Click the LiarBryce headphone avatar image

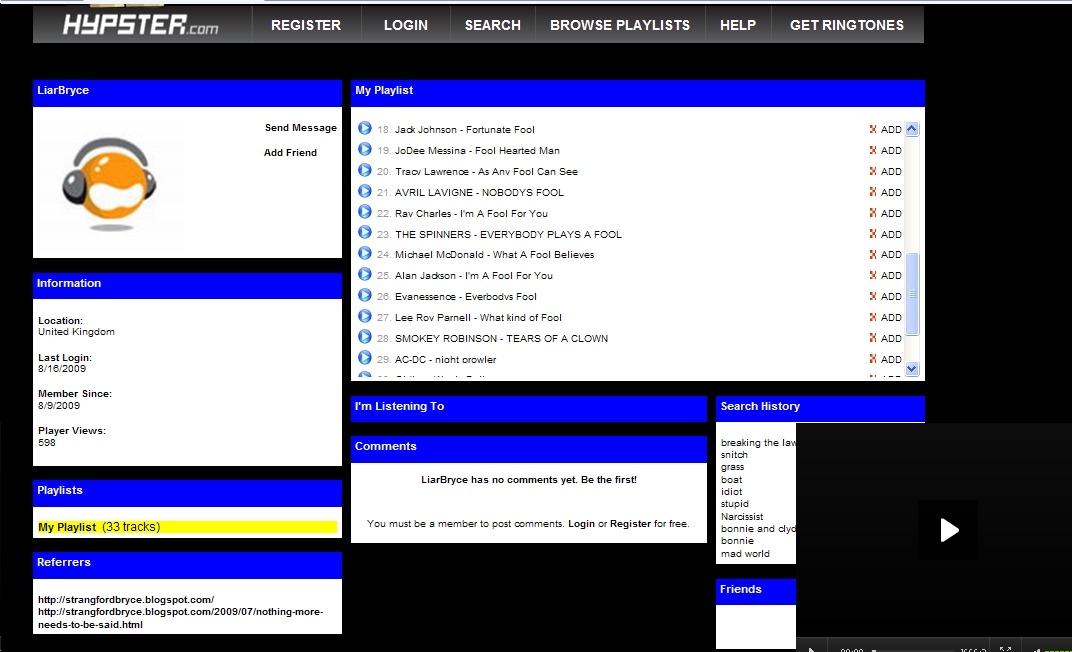(109, 185)
